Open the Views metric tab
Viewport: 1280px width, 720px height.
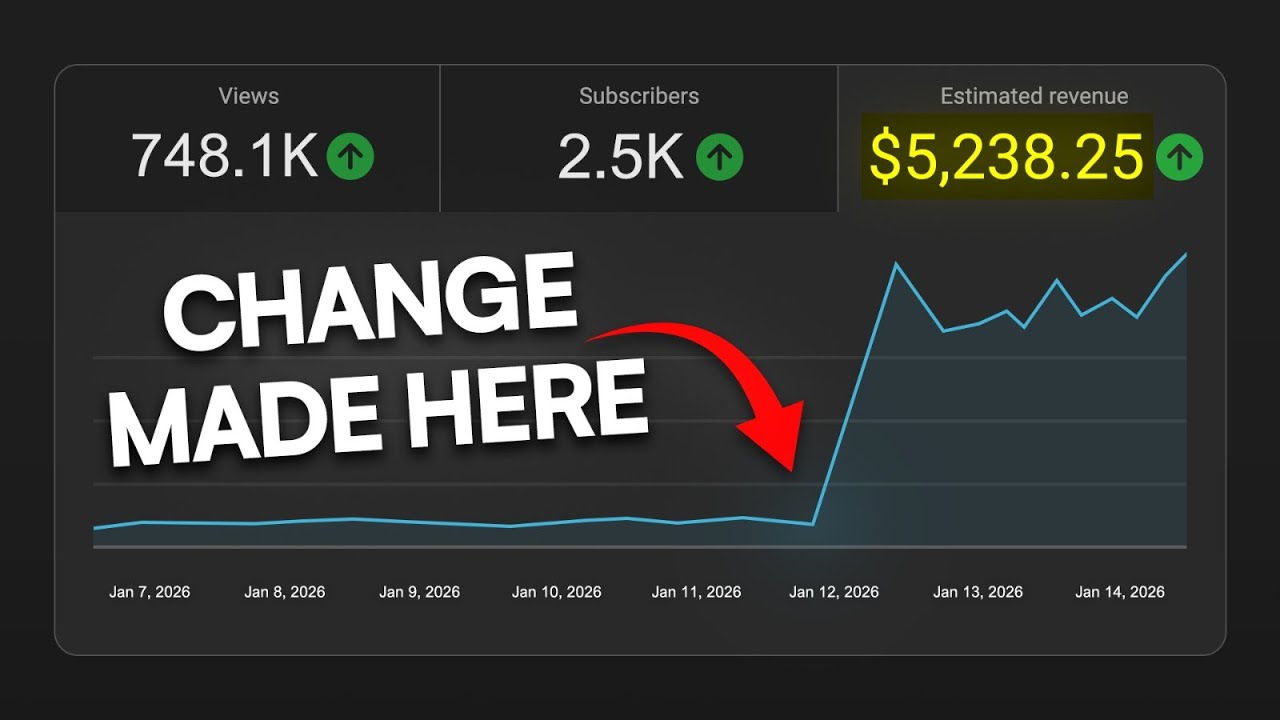tap(248, 138)
